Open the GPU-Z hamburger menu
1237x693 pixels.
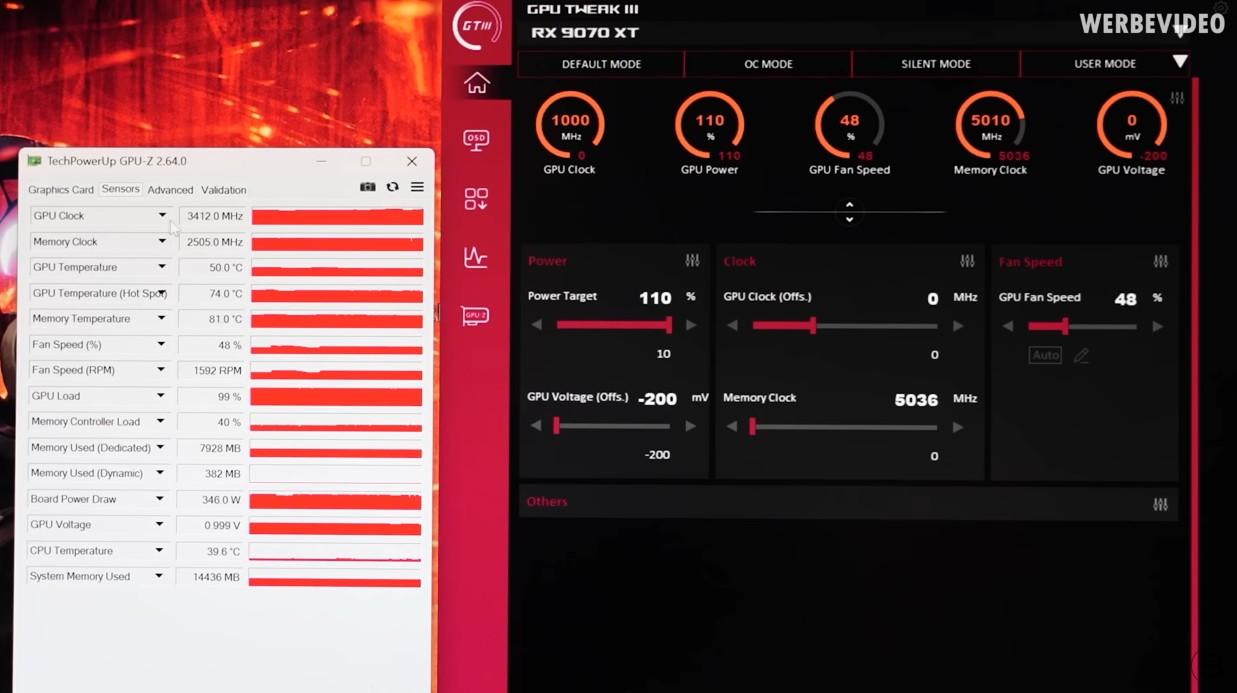(417, 188)
